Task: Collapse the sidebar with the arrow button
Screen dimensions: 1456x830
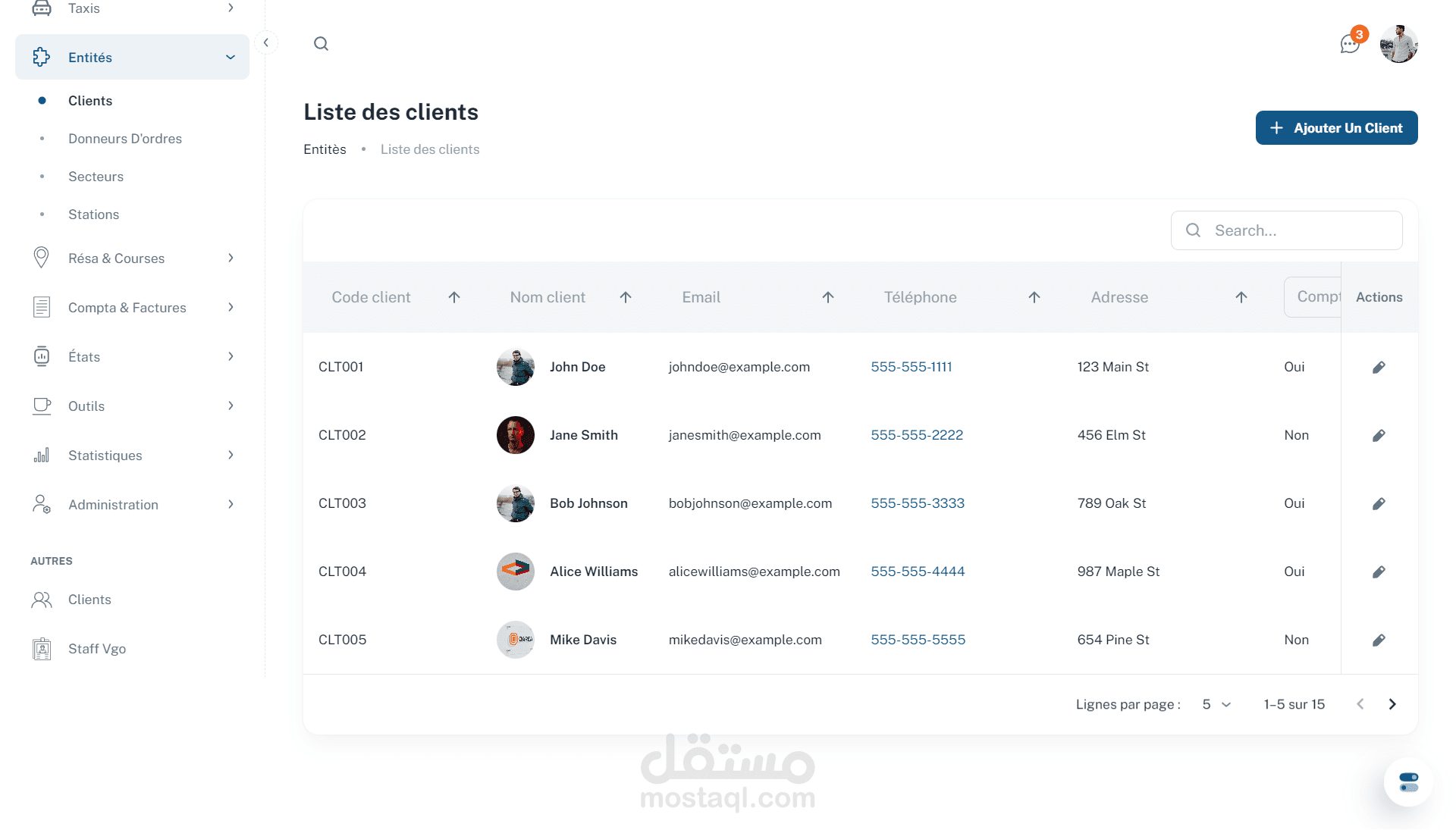Action: tap(266, 43)
